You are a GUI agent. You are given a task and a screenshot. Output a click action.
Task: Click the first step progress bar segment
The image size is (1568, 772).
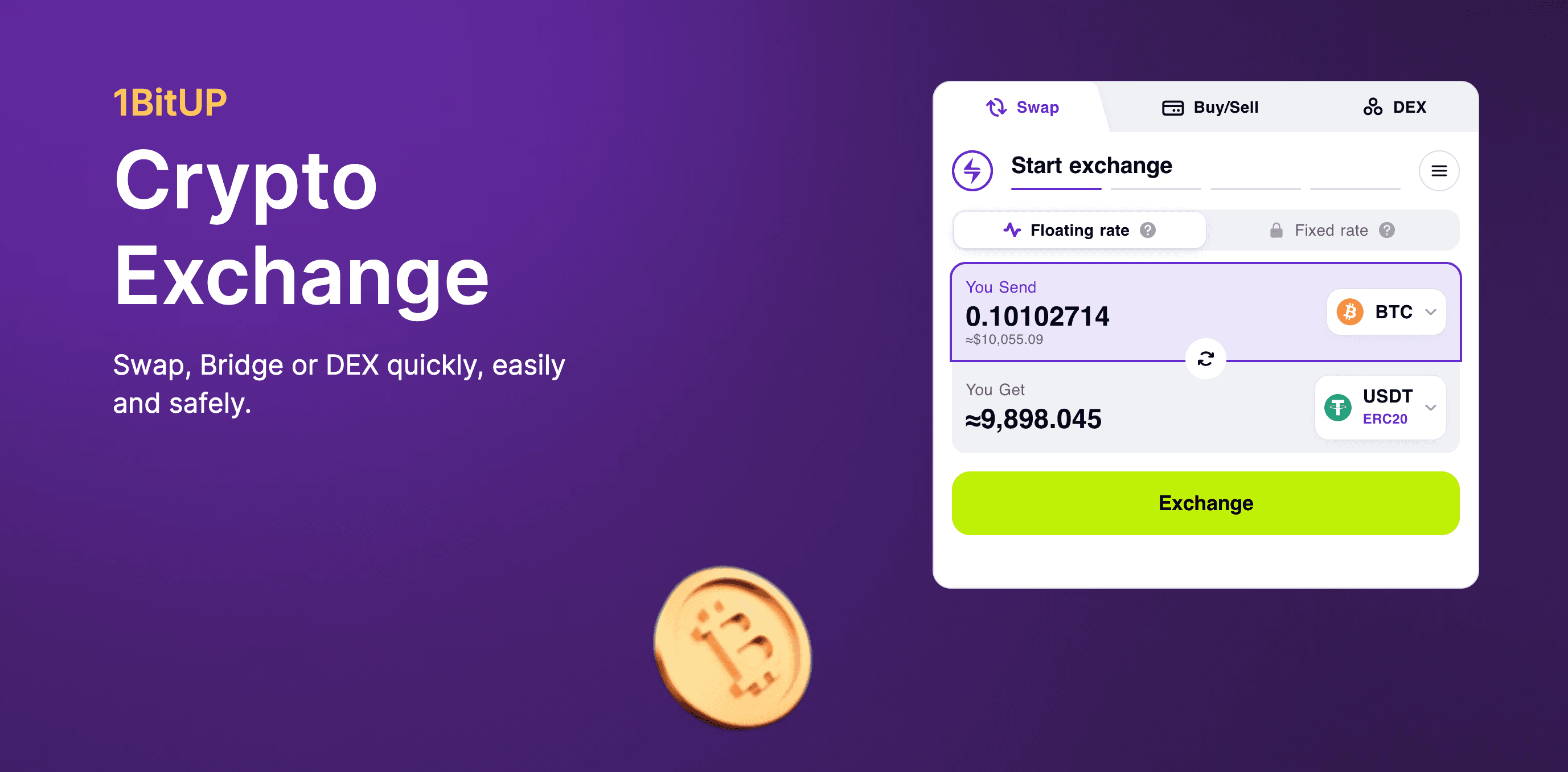click(x=1056, y=189)
